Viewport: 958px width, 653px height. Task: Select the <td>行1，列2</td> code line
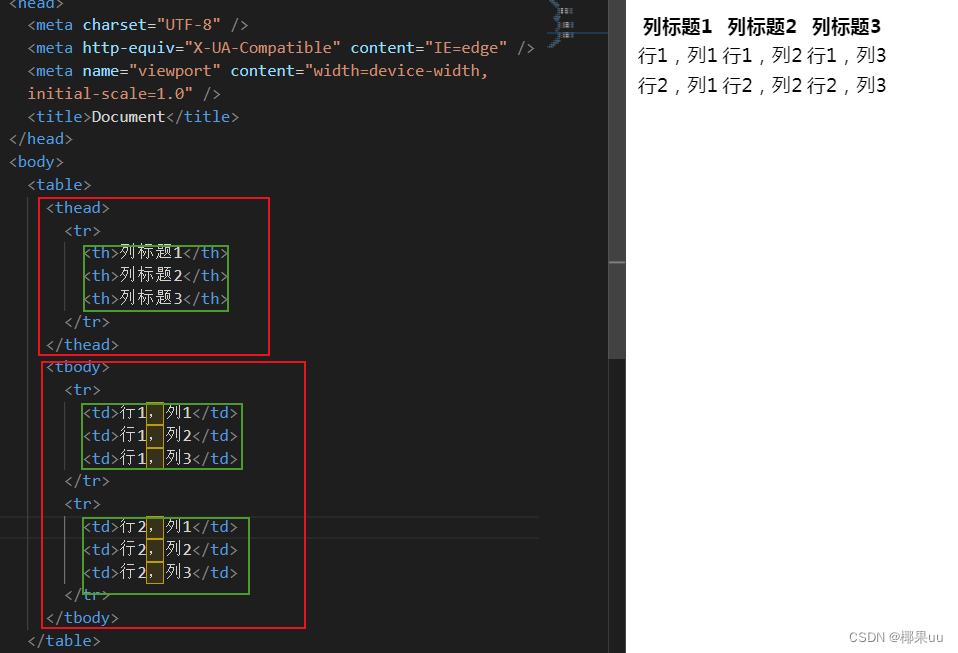click(x=160, y=436)
